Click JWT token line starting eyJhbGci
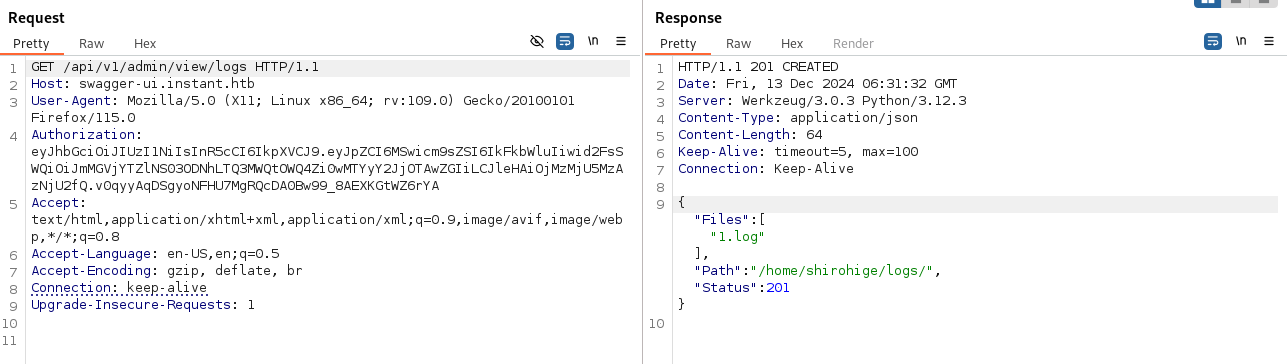The height and width of the screenshot is (364, 1287). (x=327, y=152)
